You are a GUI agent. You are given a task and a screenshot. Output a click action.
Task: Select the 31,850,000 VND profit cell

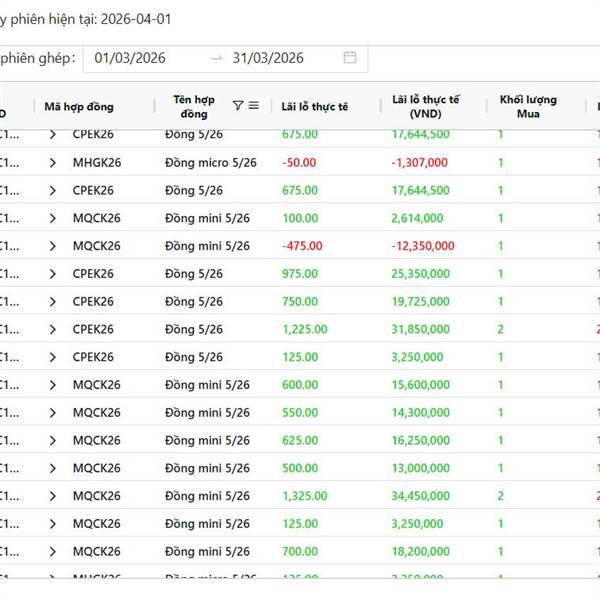(x=422, y=329)
